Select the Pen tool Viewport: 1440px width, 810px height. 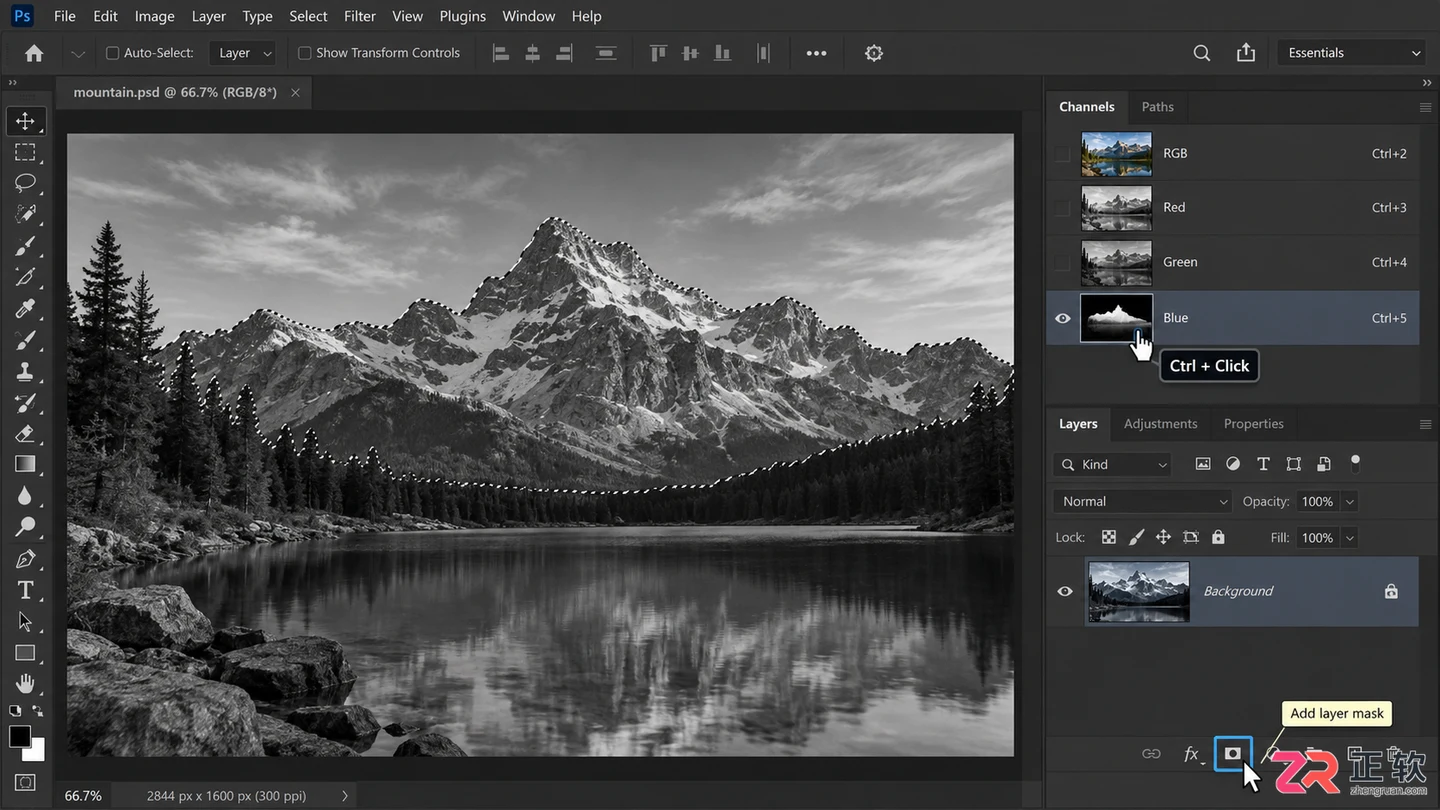point(25,559)
